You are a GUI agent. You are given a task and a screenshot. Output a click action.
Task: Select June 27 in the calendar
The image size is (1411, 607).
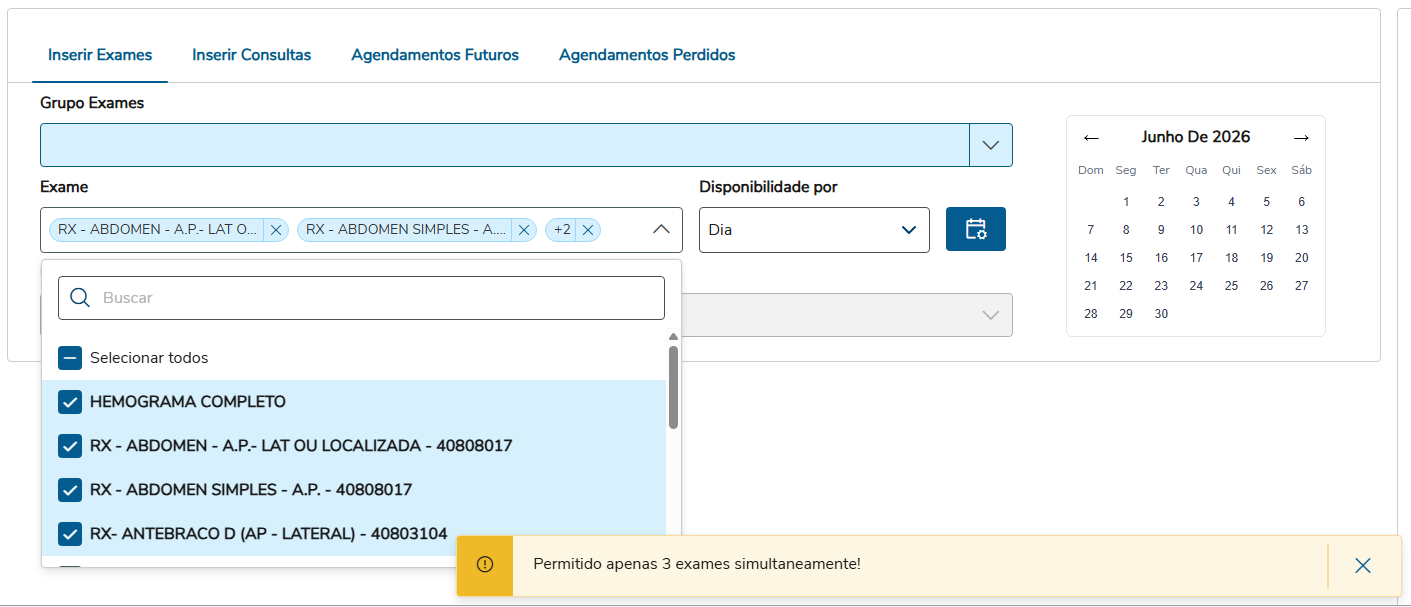(1301, 286)
